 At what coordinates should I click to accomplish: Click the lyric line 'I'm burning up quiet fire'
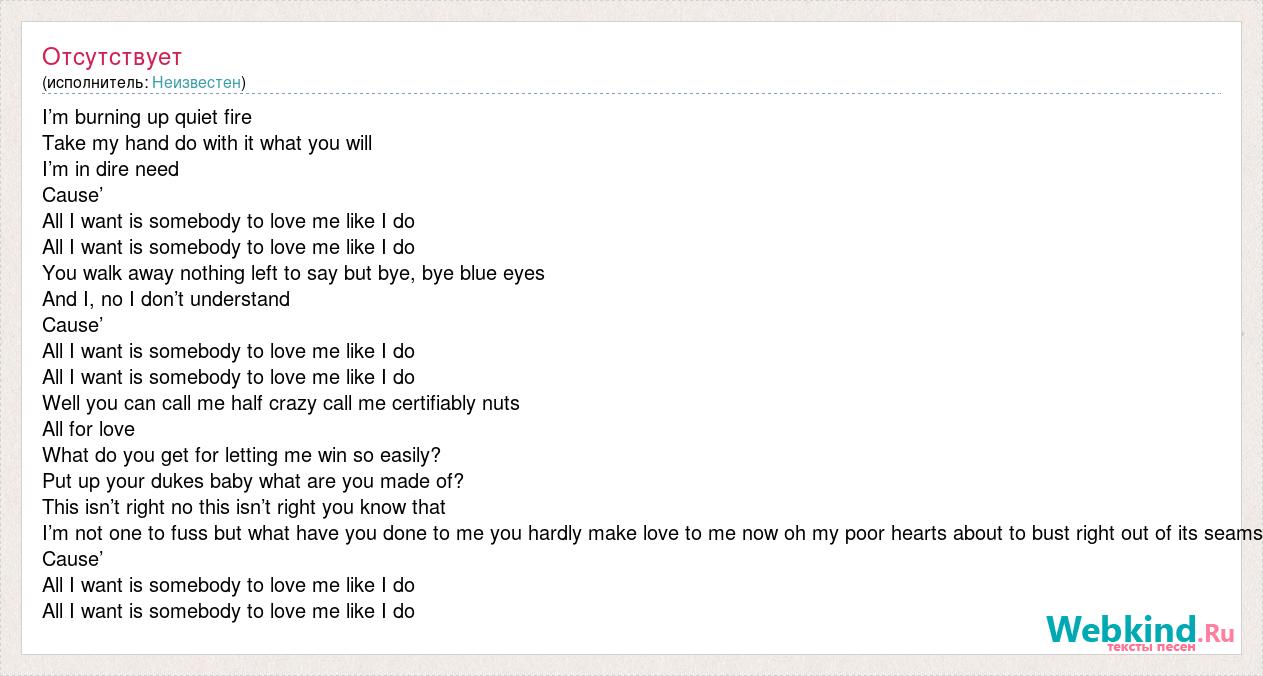click(x=147, y=117)
